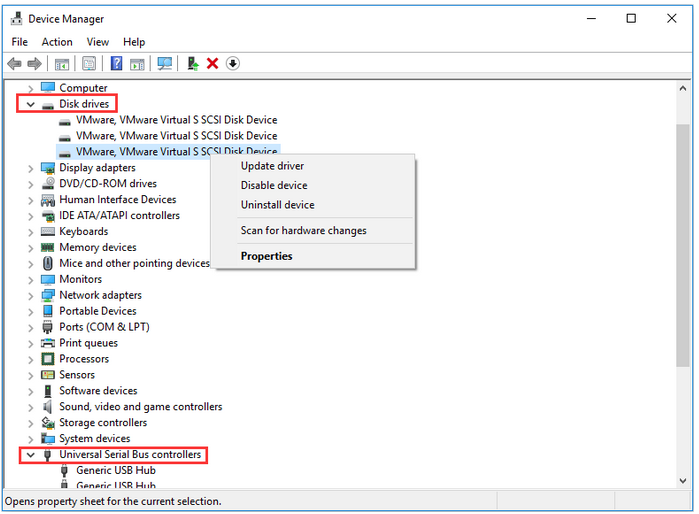Click the Properties sheet toolbar icon
This screenshot has height=514, width=699.
(89, 63)
